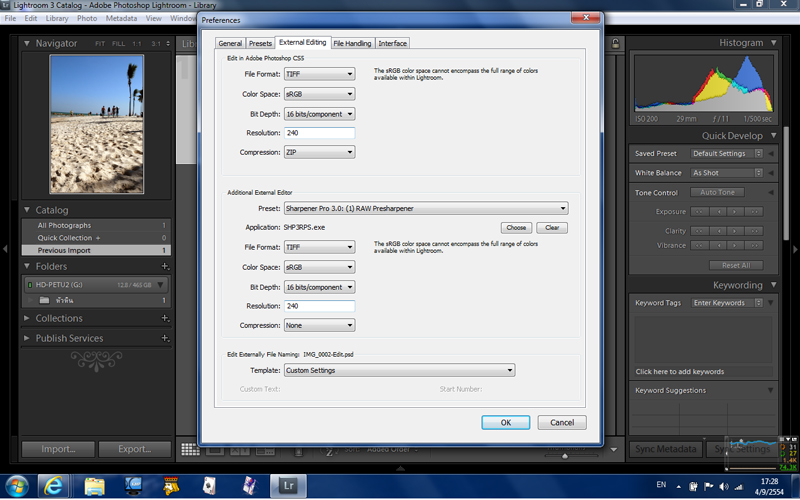Collapse the Folders panel

point(27,266)
